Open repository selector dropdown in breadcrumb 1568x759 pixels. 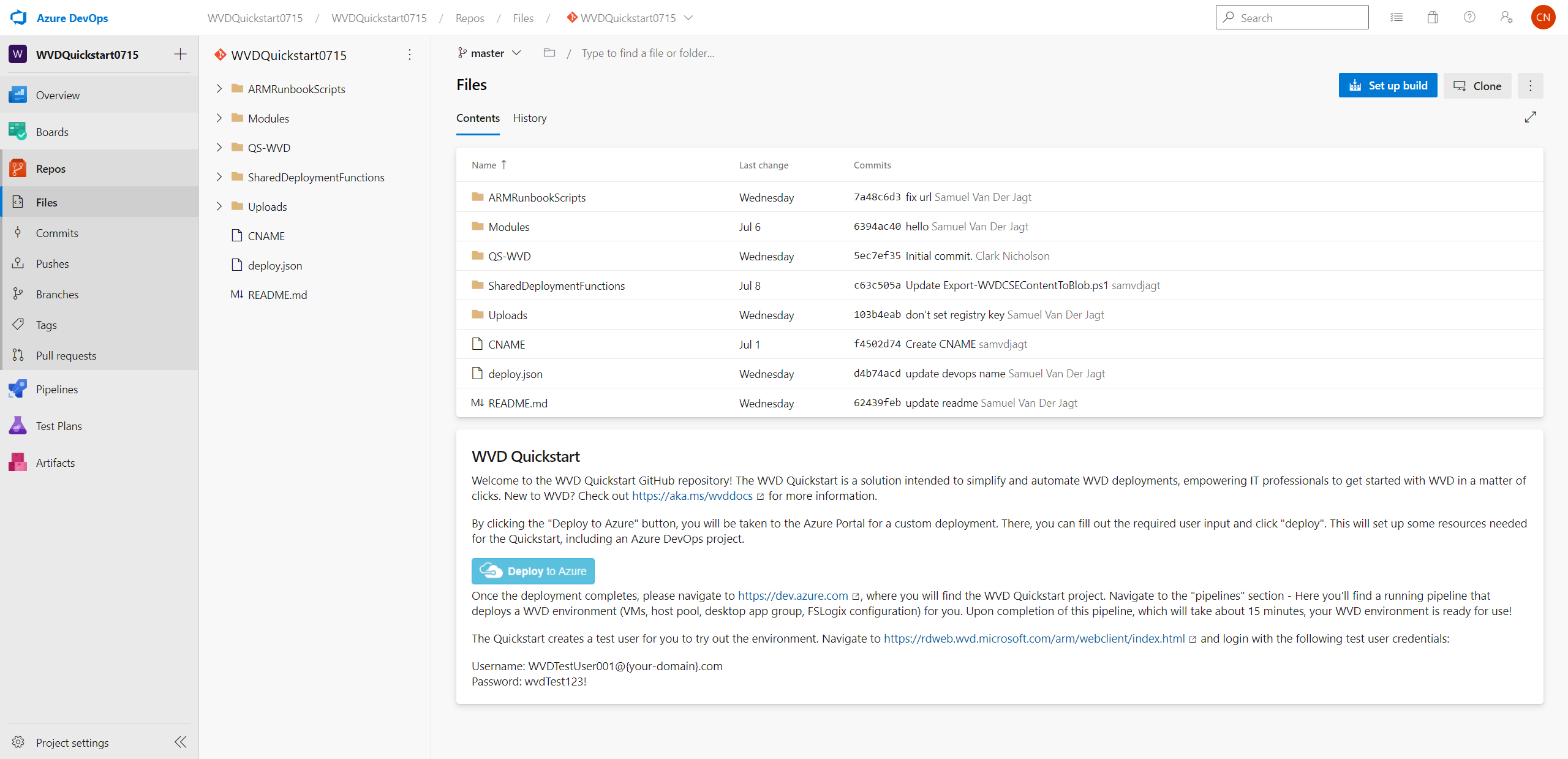pos(688,18)
